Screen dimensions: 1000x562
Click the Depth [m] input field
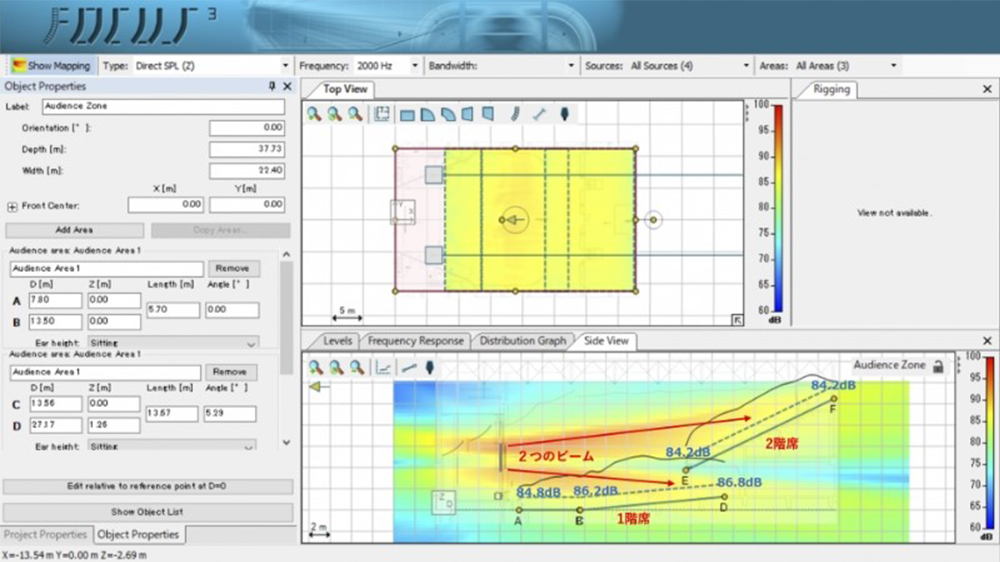click(248, 149)
